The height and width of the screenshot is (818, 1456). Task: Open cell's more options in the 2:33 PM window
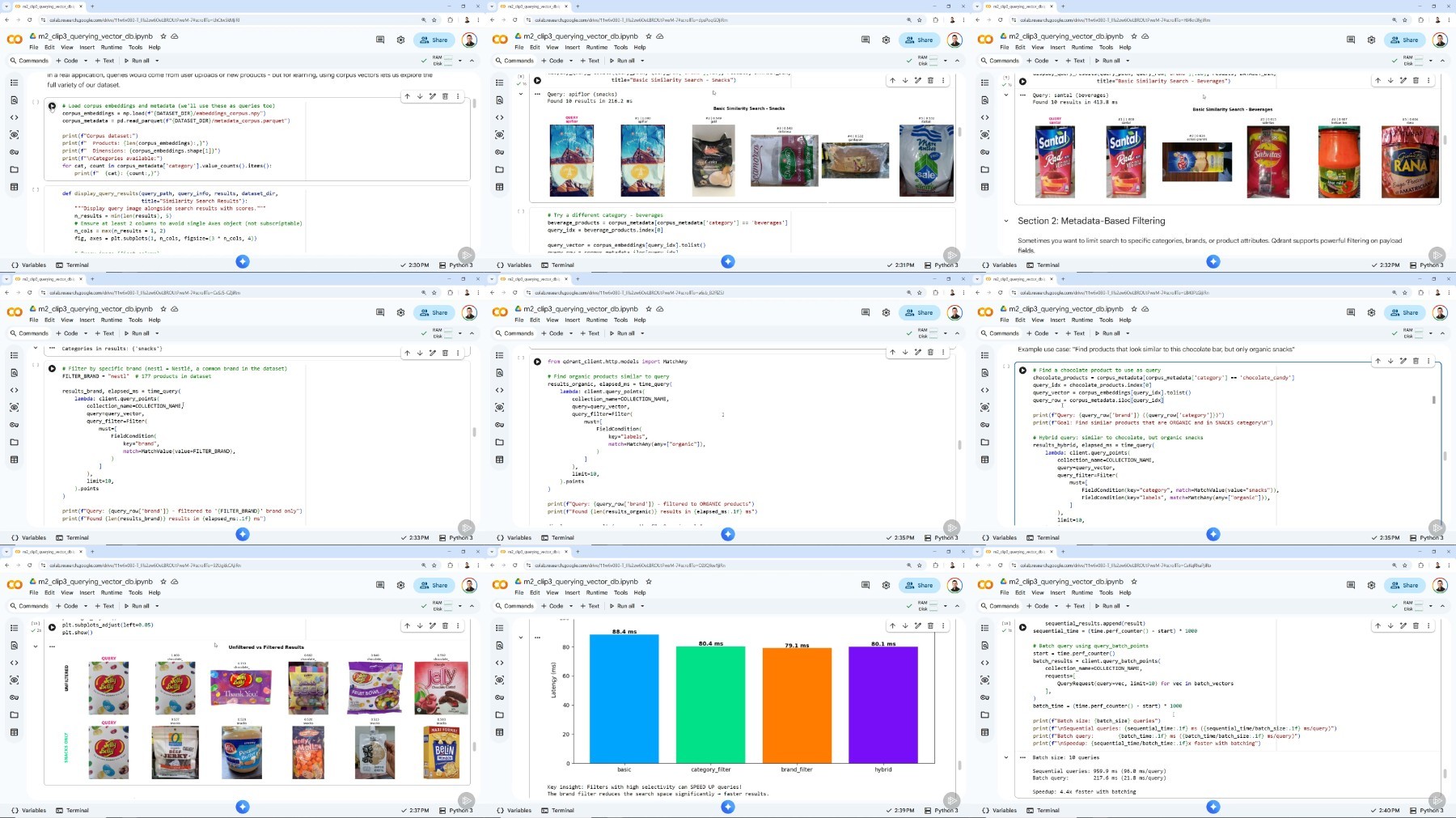pyautogui.click(x=458, y=353)
